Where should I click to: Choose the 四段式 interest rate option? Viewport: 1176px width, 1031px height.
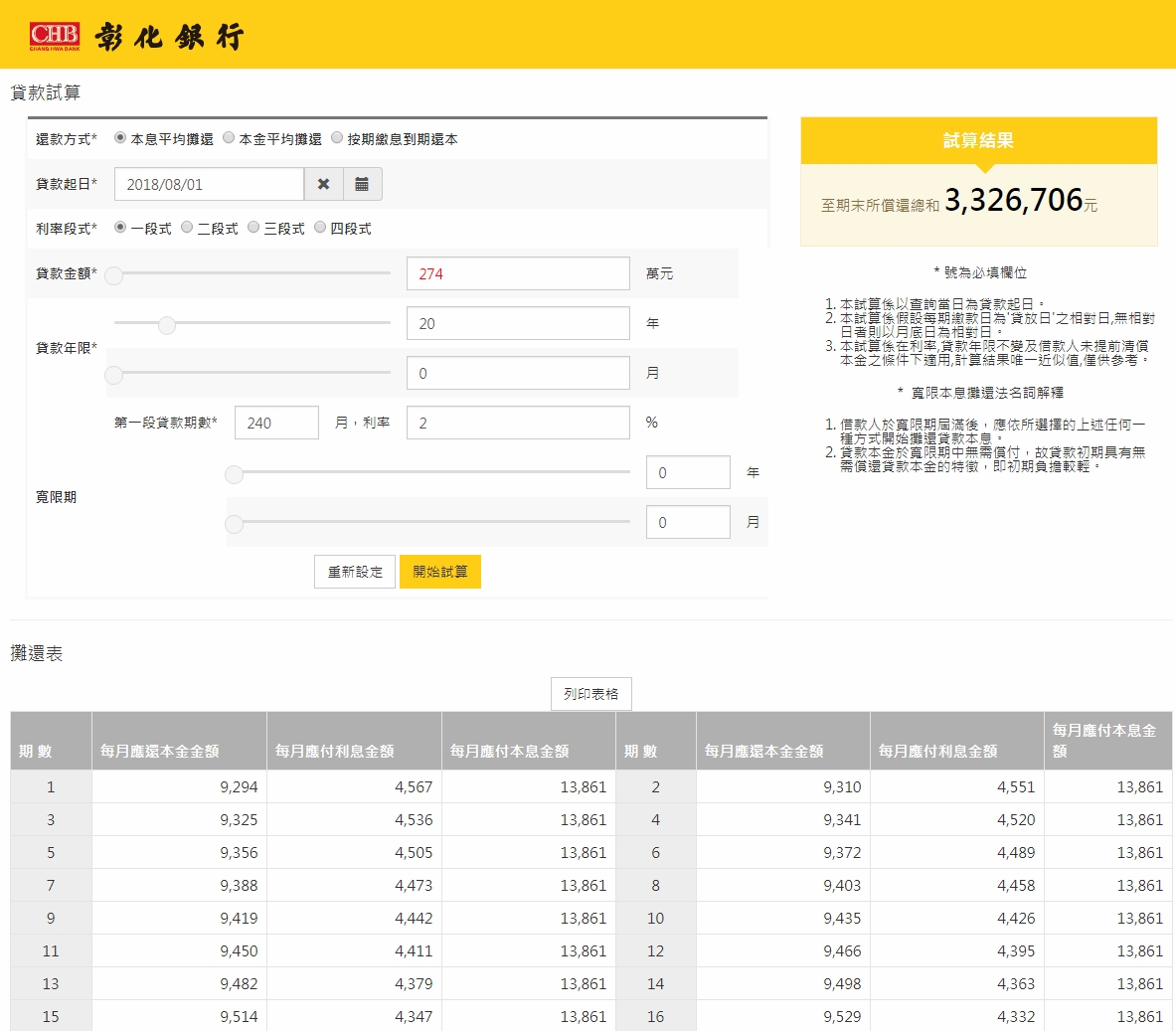[319, 227]
